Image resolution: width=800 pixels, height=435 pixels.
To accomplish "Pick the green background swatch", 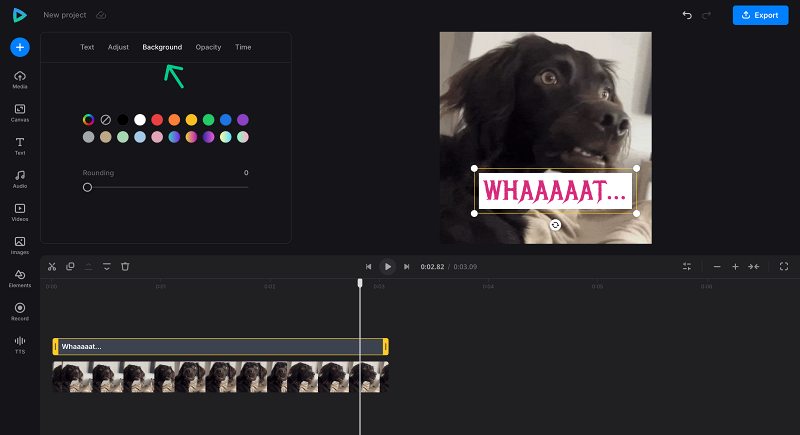I will (209, 120).
